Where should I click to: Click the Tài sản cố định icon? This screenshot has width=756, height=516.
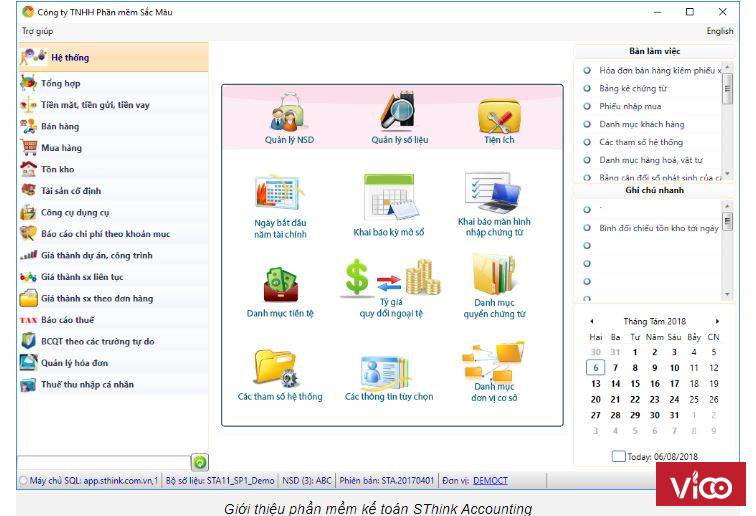click(28, 190)
